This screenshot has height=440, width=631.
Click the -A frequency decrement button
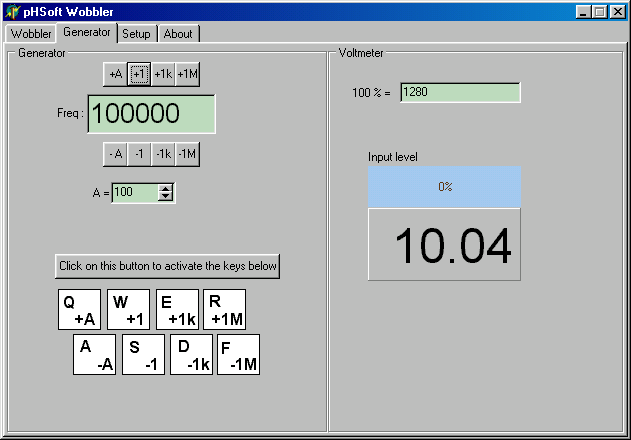pos(115,154)
